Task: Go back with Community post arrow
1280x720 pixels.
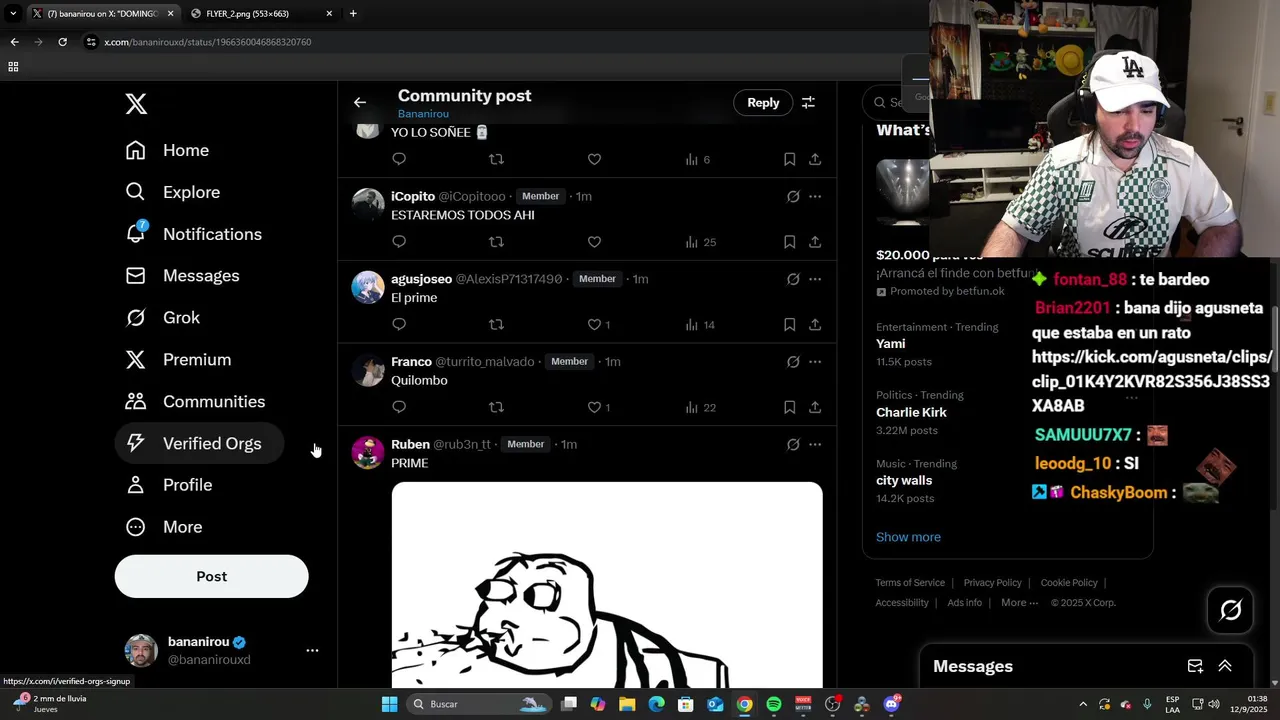Action: click(360, 102)
